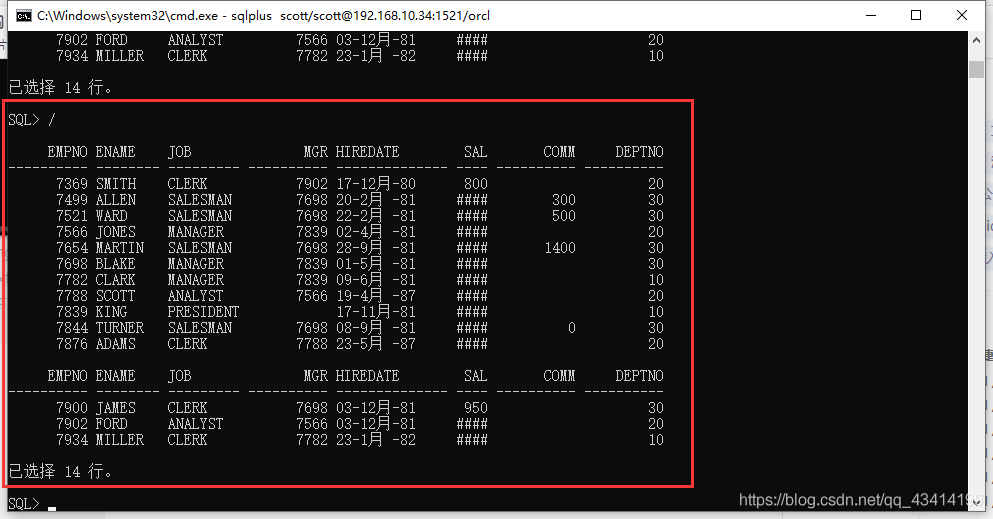Image resolution: width=993 pixels, height=519 pixels.
Task: Minimize the cmd.exe window
Action: (x=871, y=15)
